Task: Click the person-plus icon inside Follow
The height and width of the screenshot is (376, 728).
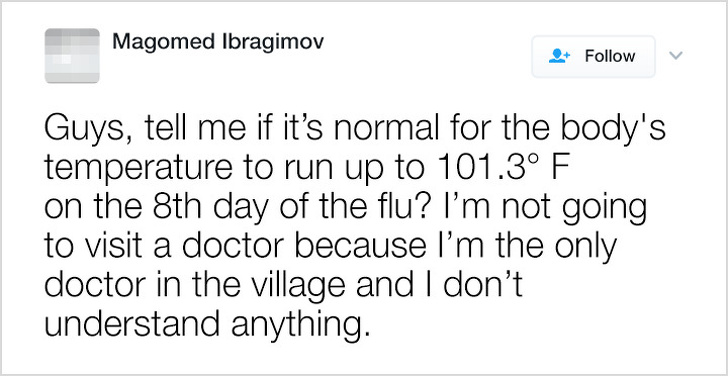Action: click(x=559, y=56)
